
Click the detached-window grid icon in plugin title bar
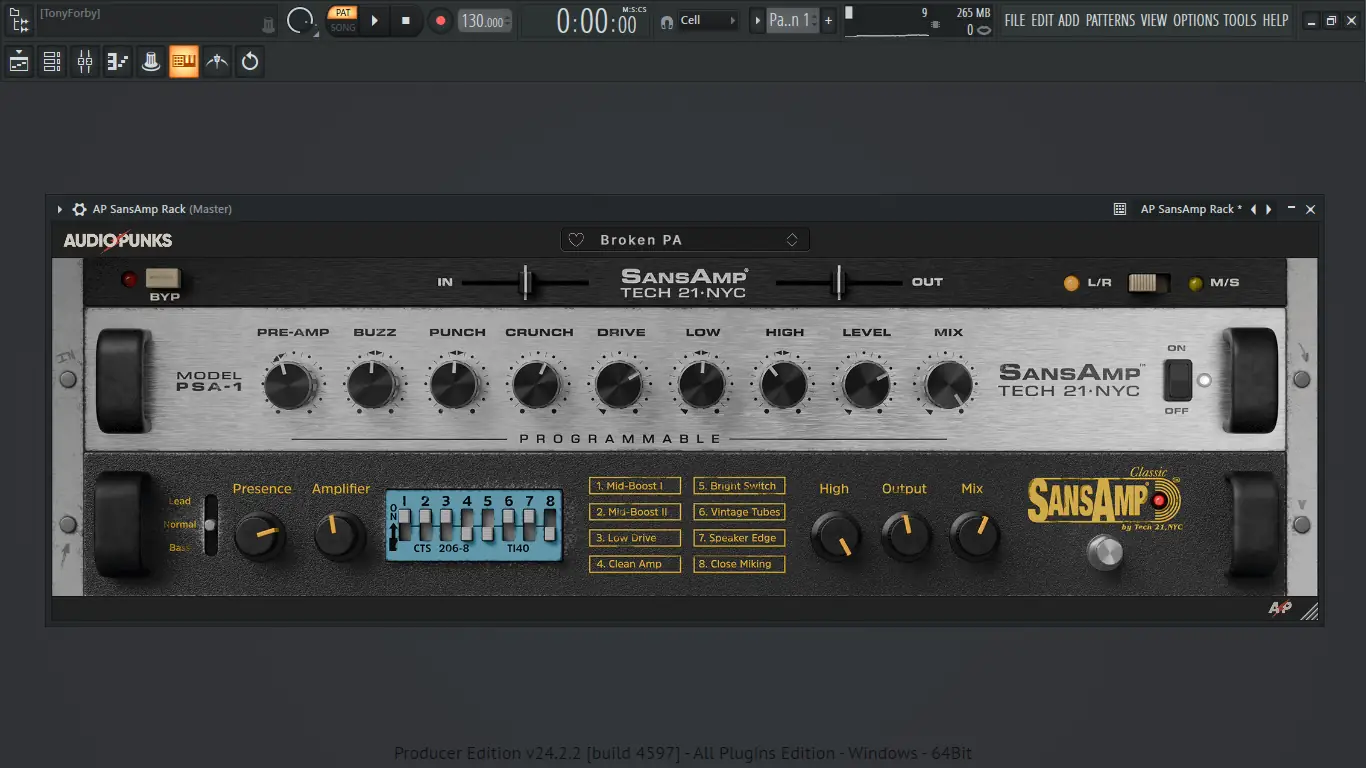(x=1120, y=209)
